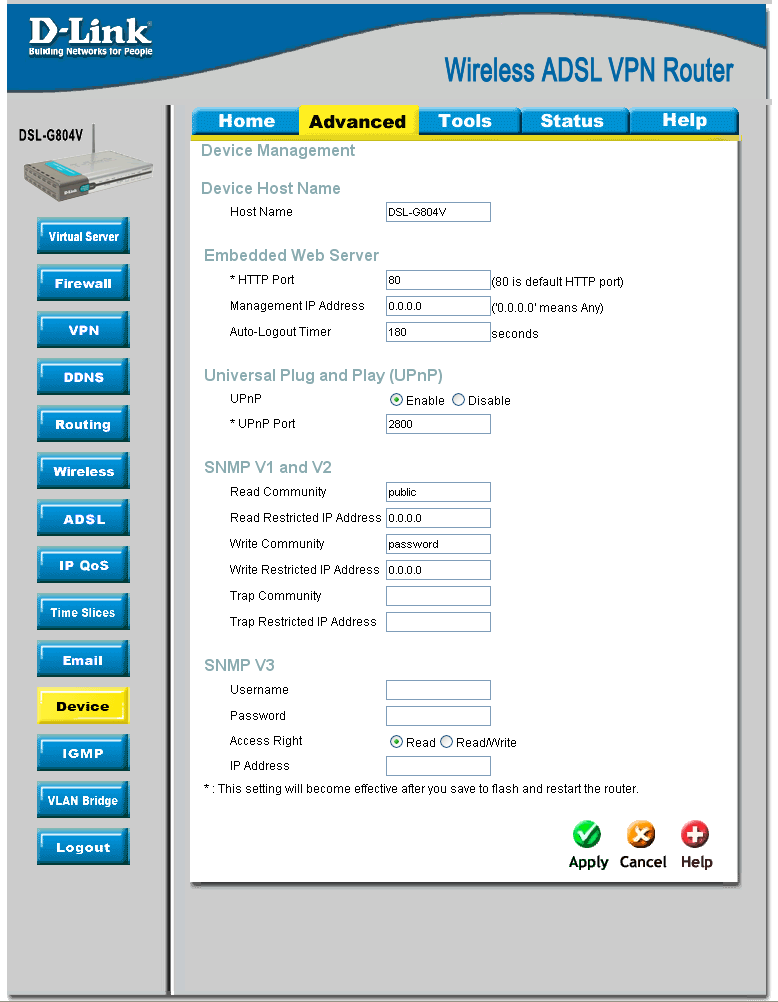
Task: Focus Read Restricted IP Address field
Action: point(438,518)
